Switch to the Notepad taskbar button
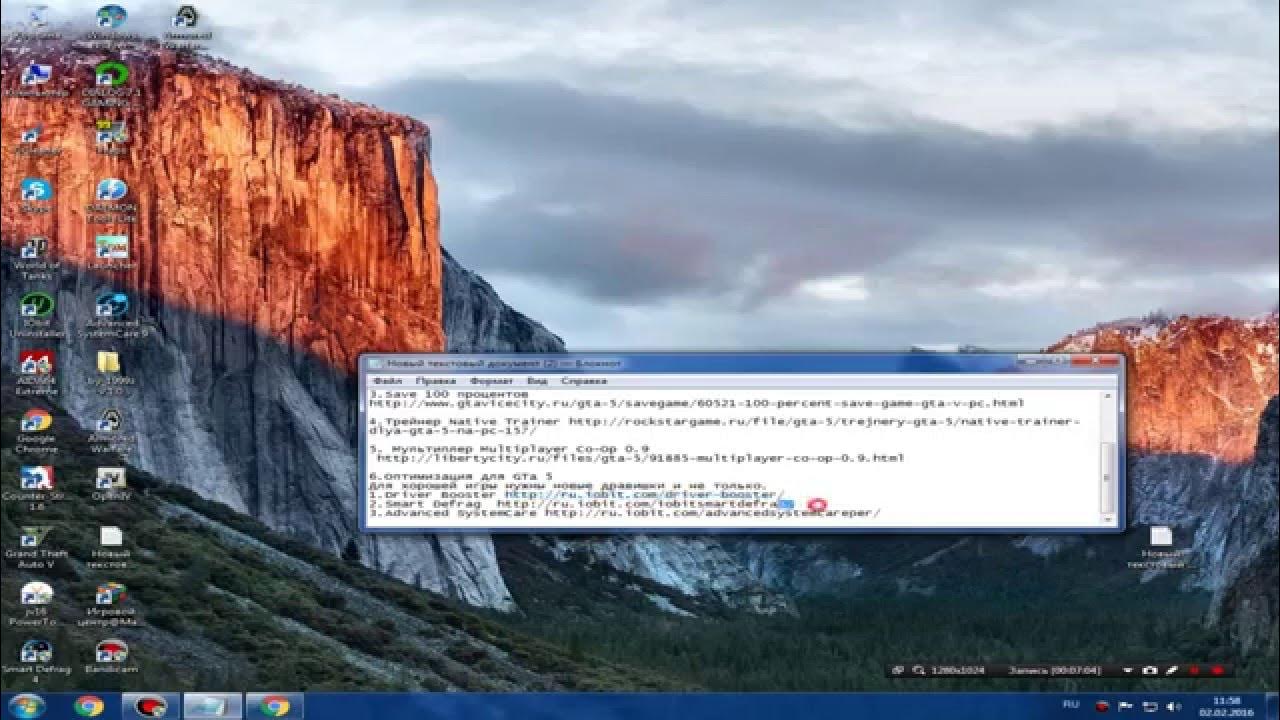This screenshot has height=720, width=1280. (213, 706)
